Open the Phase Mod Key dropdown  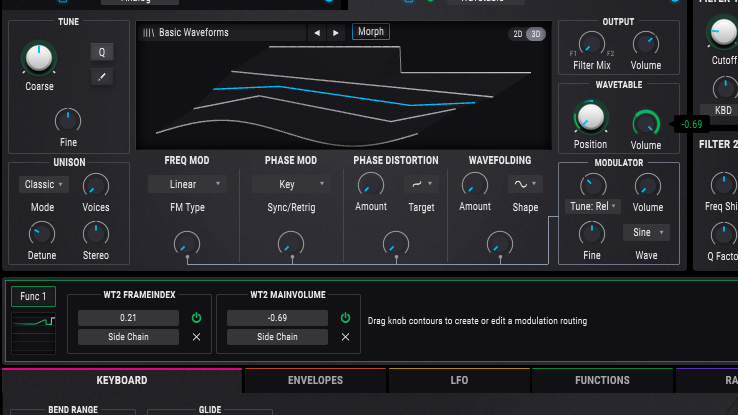291,184
